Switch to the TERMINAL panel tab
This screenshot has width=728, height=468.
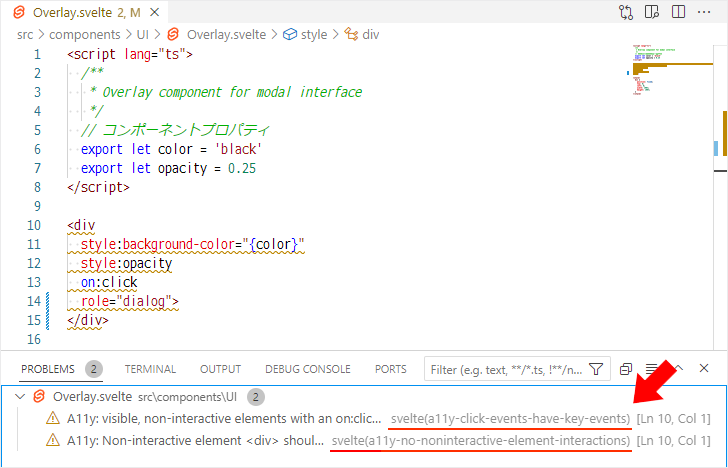coord(150,369)
